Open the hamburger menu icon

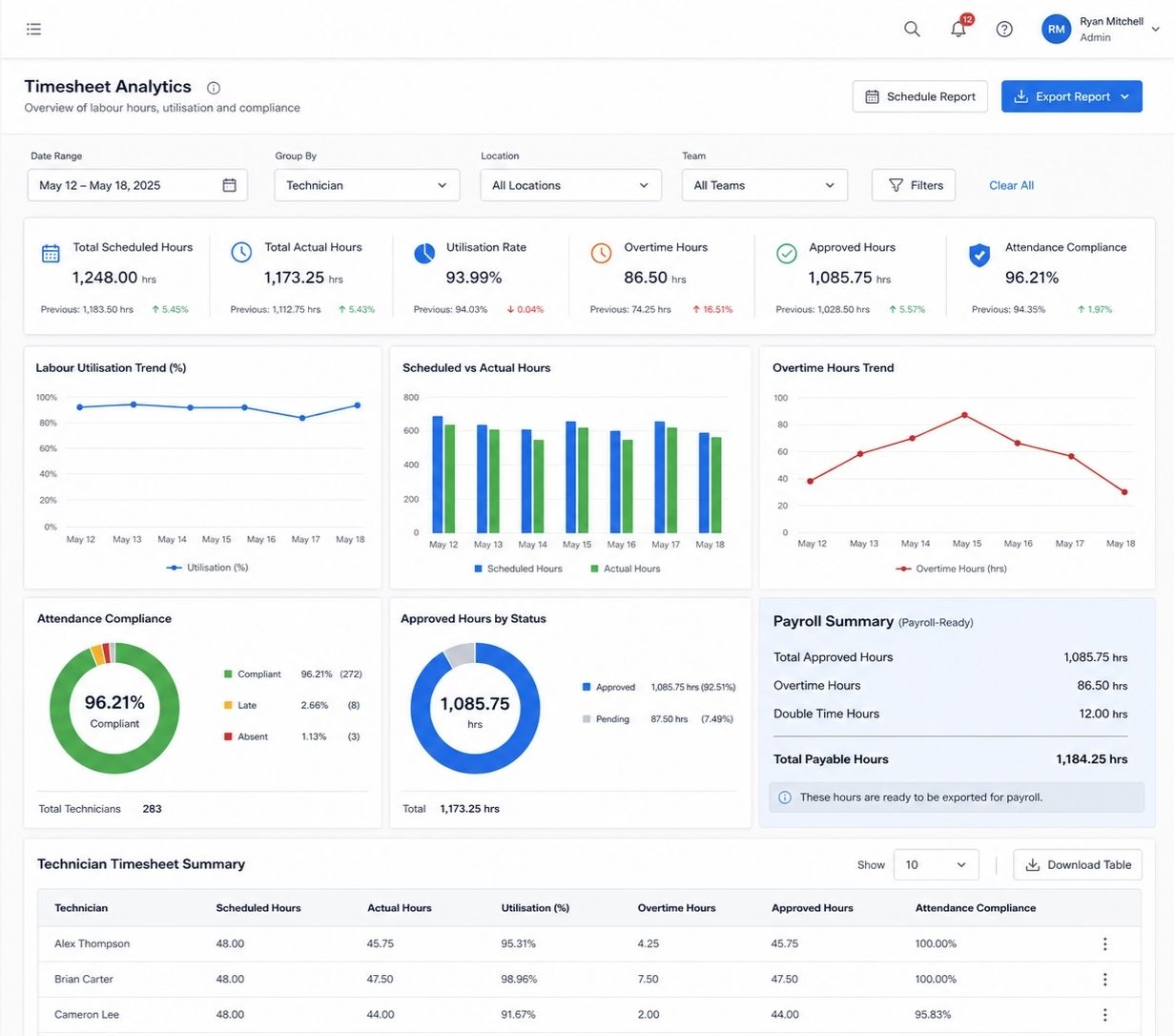[x=33, y=30]
